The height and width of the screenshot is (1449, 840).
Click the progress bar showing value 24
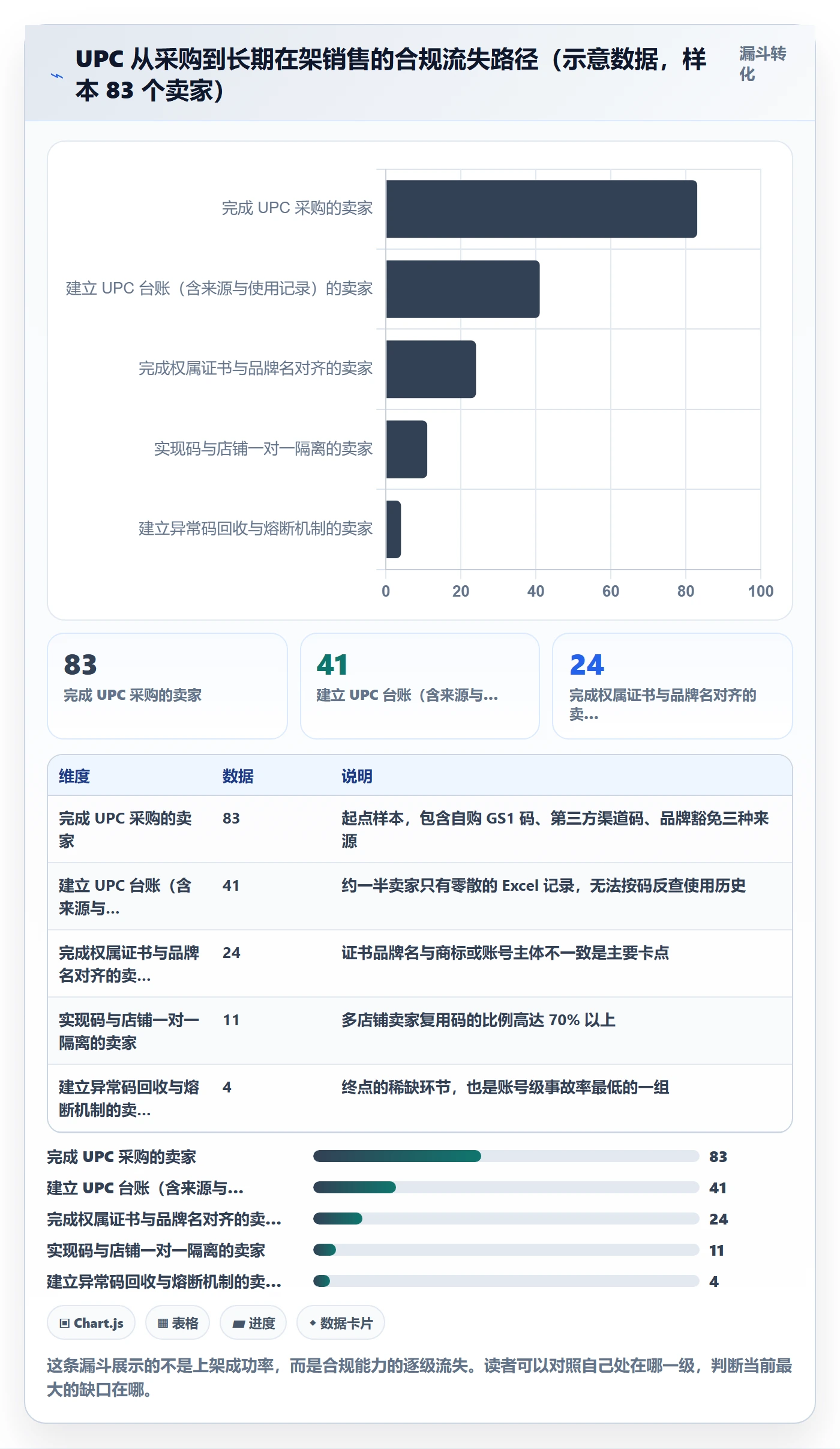506,1219
